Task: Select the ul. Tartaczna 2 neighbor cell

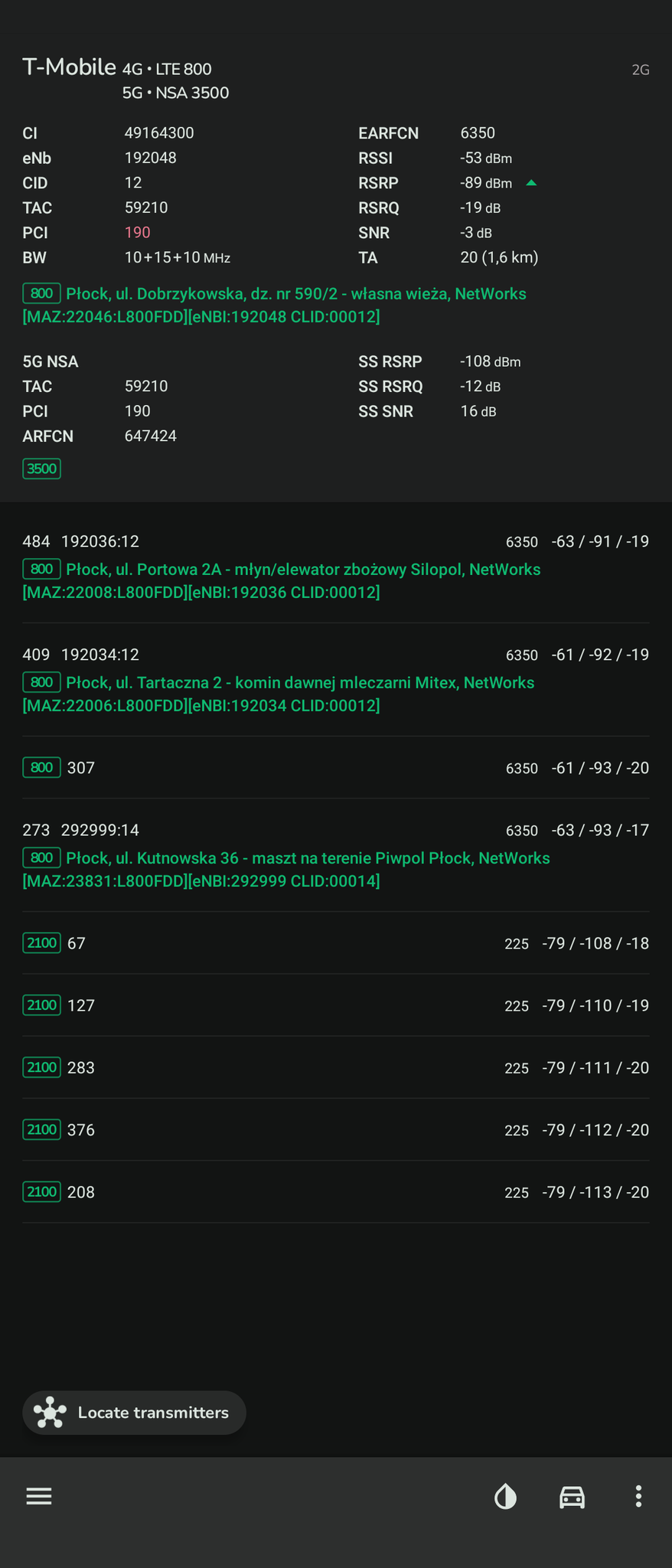Action: point(300,683)
